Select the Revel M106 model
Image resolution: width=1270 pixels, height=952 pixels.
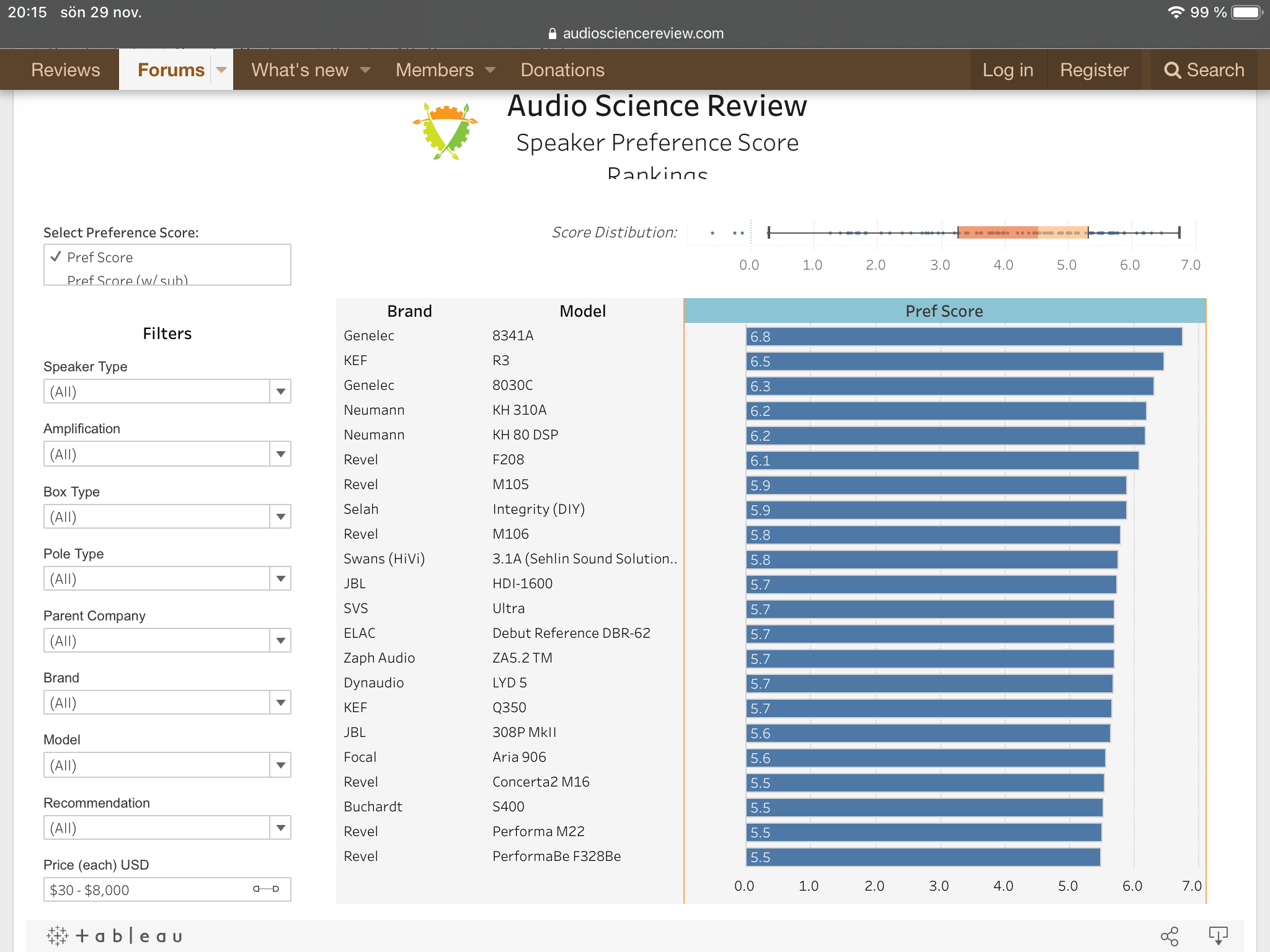click(510, 534)
